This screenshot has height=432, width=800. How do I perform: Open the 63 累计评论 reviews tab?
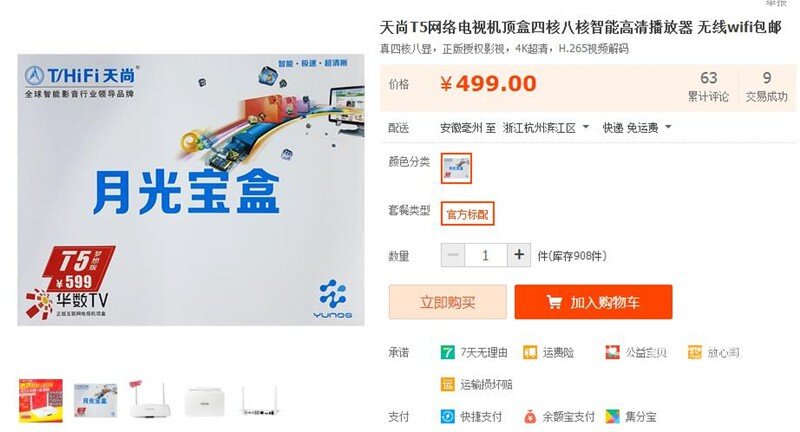708,87
